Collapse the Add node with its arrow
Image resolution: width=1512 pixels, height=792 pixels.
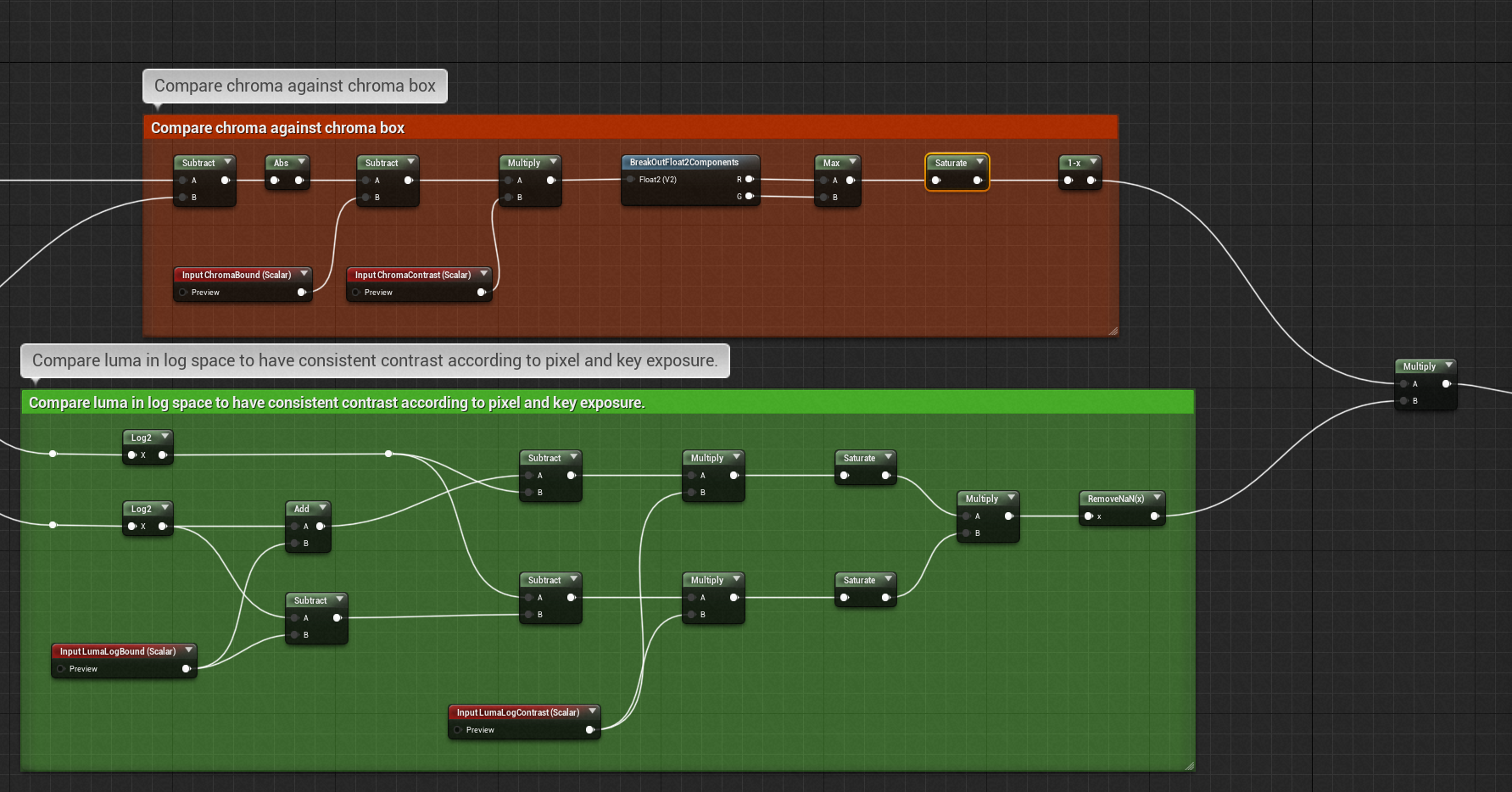[322, 507]
